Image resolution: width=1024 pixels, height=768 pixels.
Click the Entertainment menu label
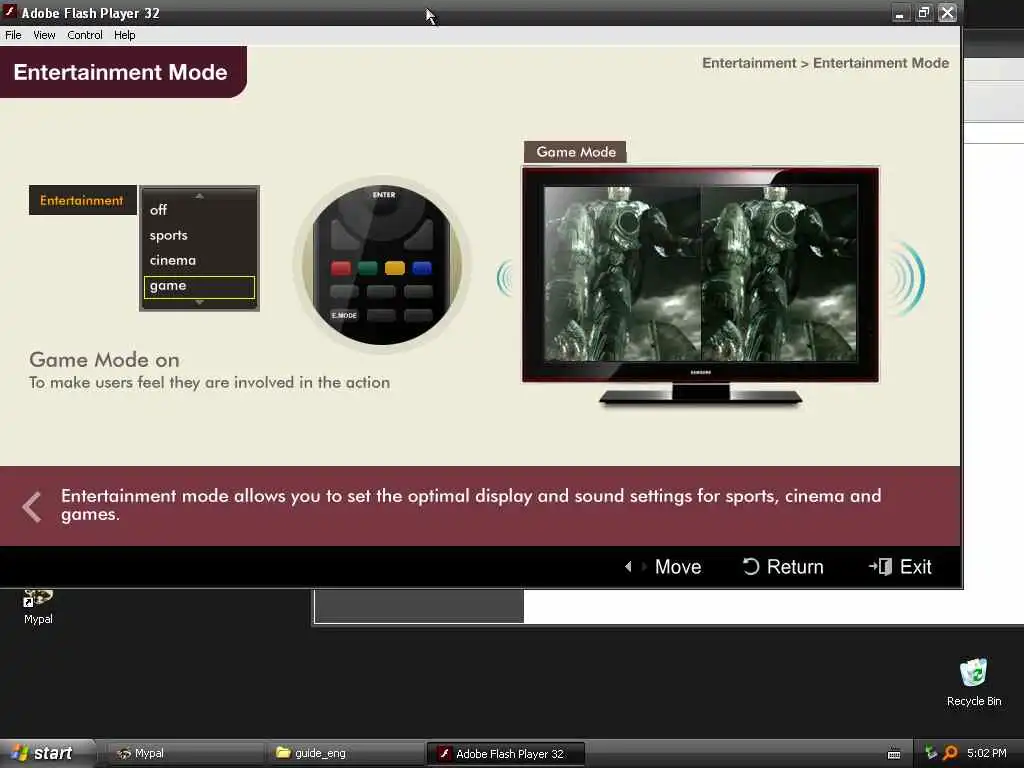coord(82,200)
